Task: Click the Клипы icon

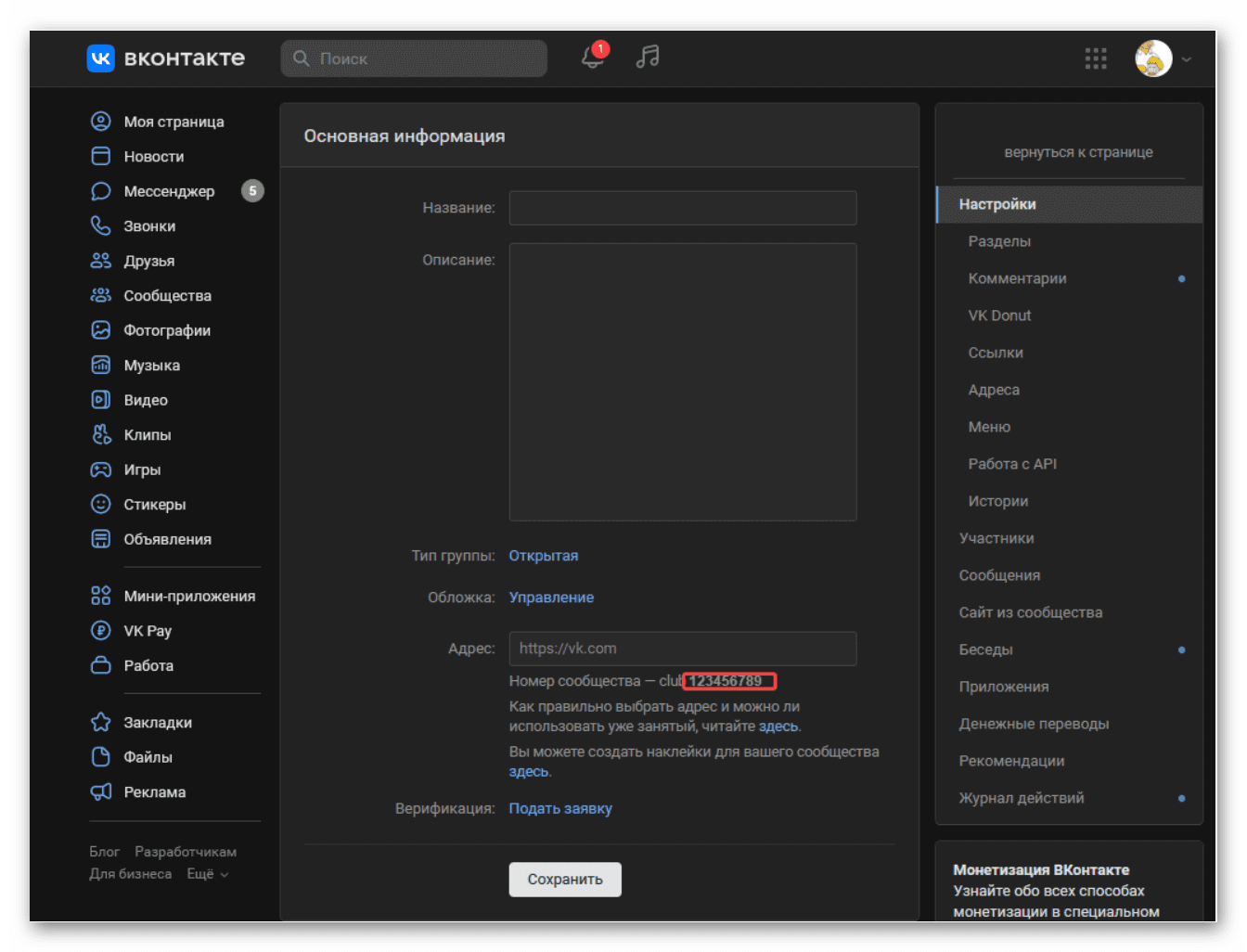Action: pyautogui.click(x=100, y=434)
